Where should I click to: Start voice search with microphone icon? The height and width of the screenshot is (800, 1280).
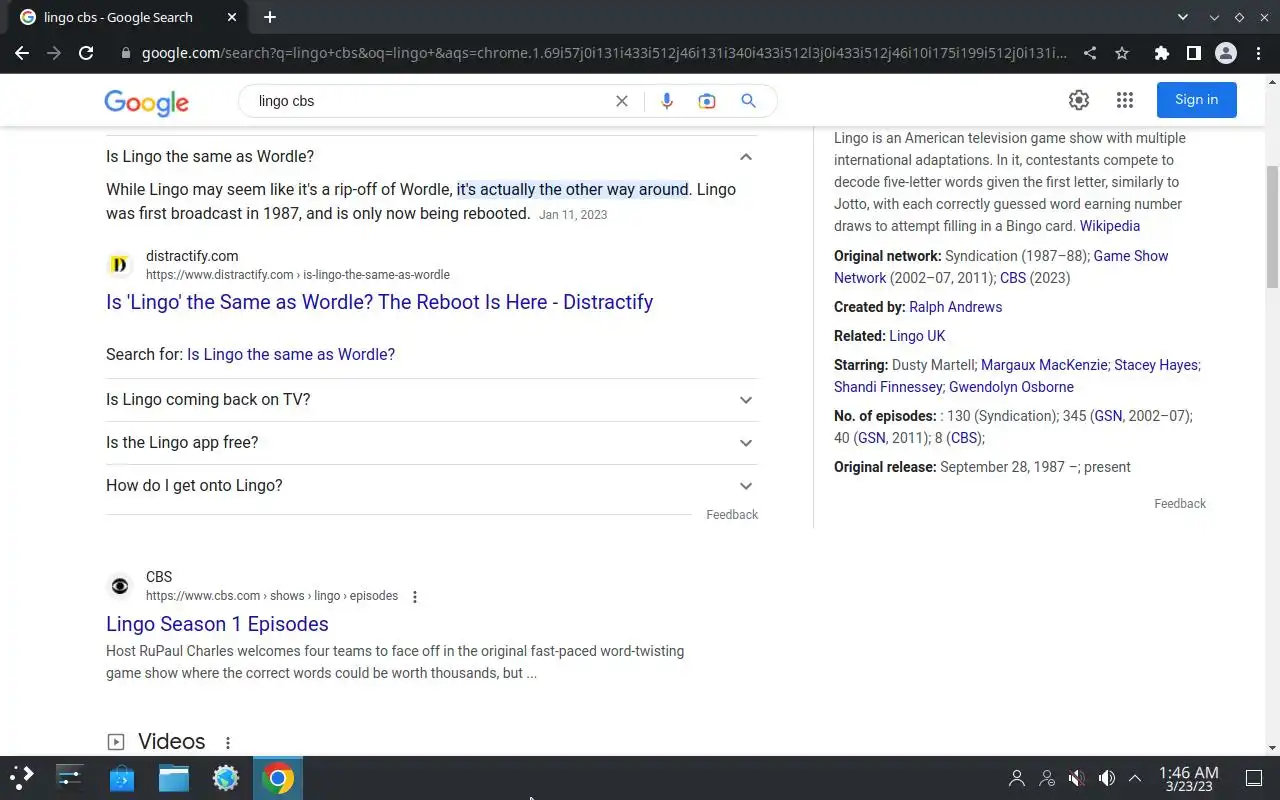point(667,101)
